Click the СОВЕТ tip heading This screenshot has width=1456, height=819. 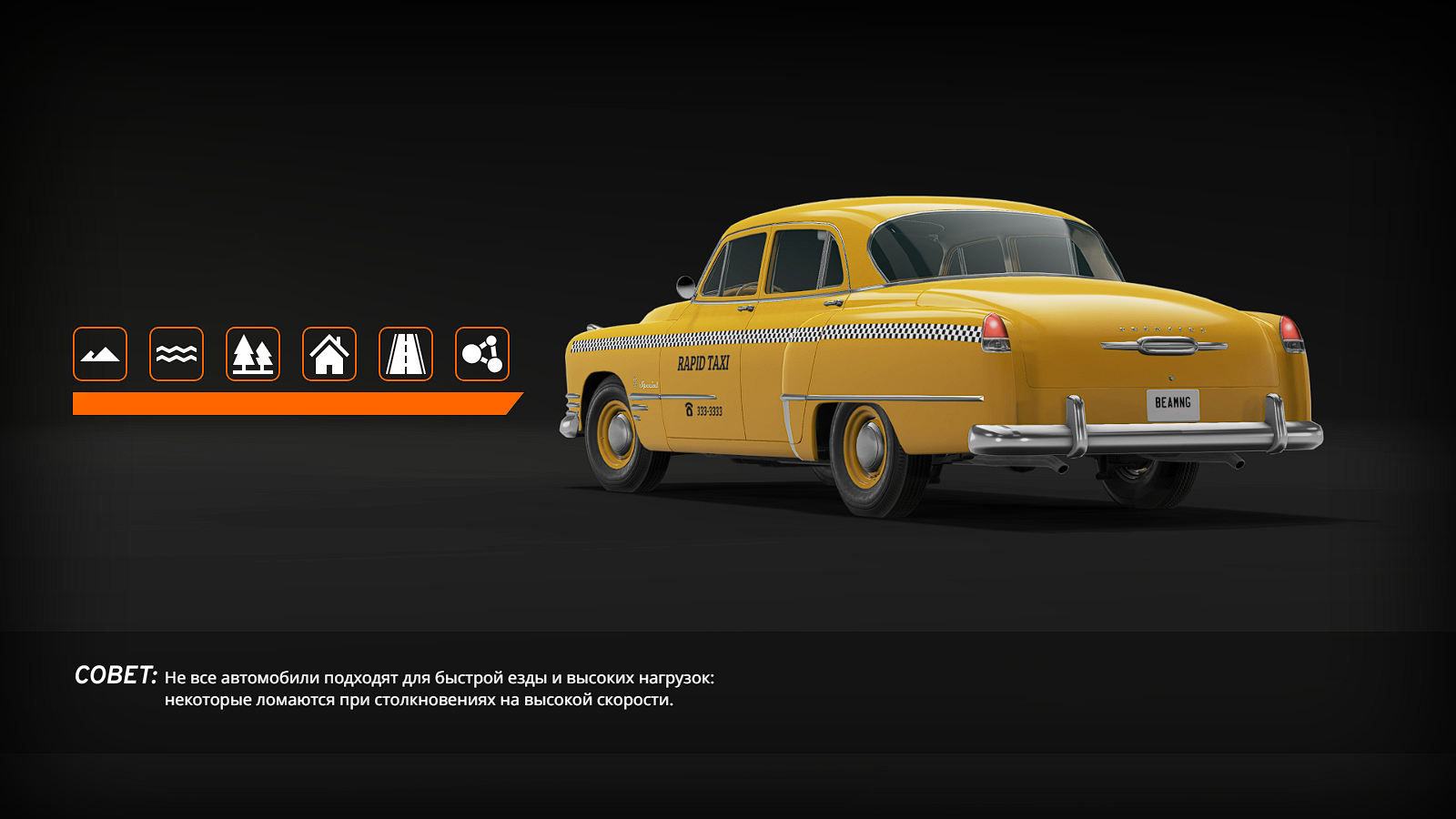116,675
